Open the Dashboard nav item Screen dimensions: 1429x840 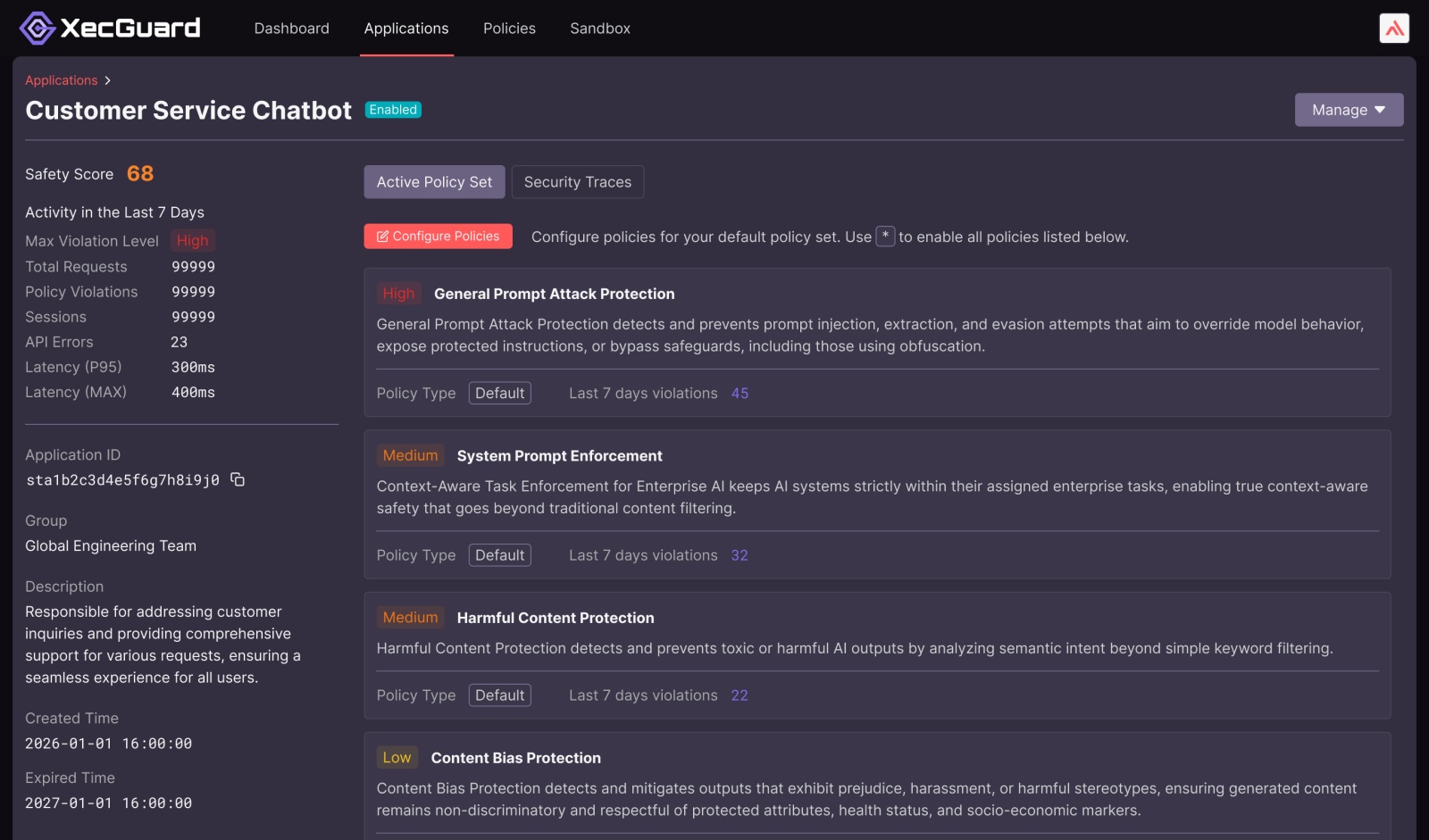pos(292,29)
